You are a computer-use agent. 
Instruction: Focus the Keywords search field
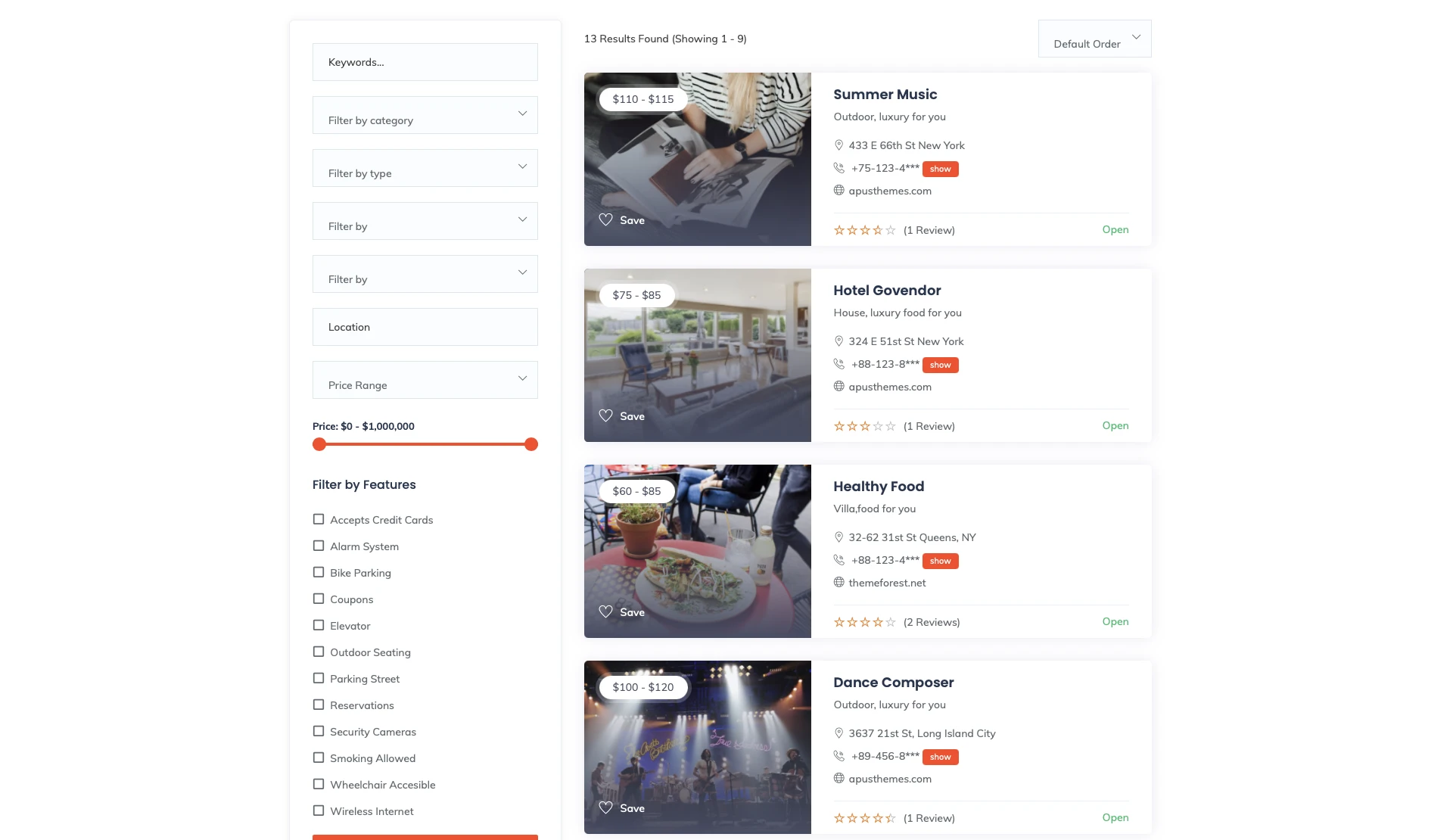click(425, 62)
